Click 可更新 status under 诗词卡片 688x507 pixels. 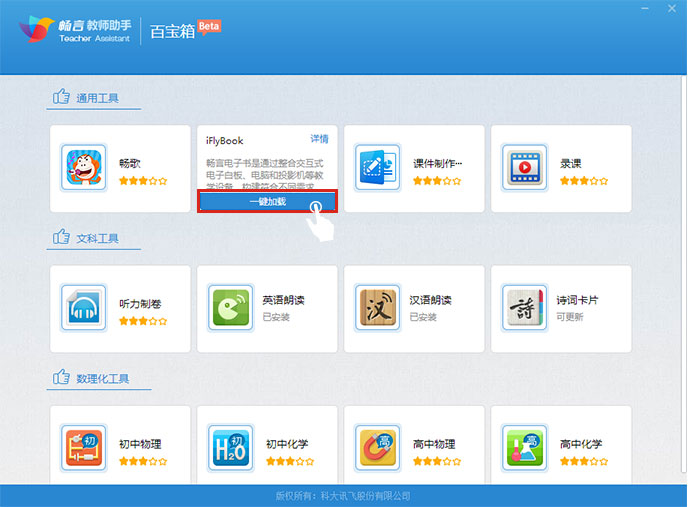coord(570,317)
